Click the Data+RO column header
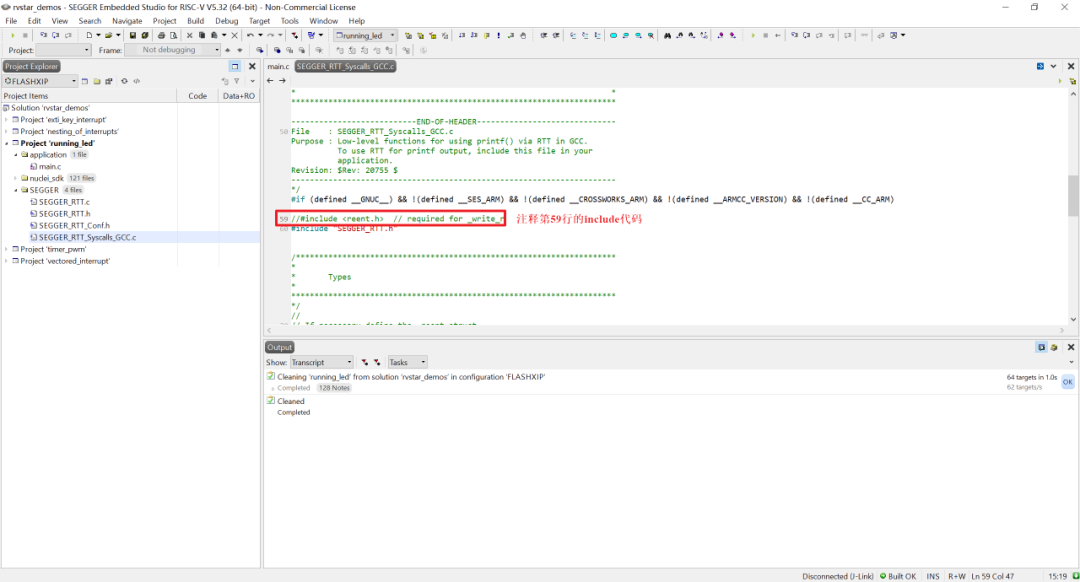Viewport: 1080px width, 582px height. (x=238, y=96)
